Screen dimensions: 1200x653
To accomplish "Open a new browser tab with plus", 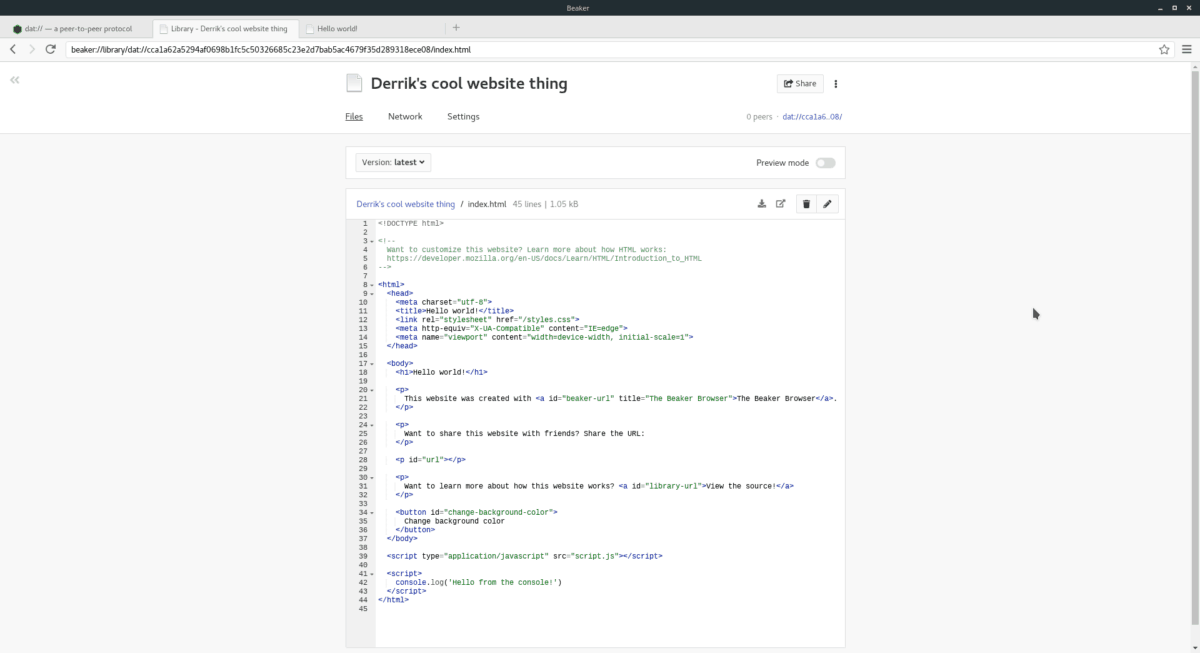I will 456,28.
